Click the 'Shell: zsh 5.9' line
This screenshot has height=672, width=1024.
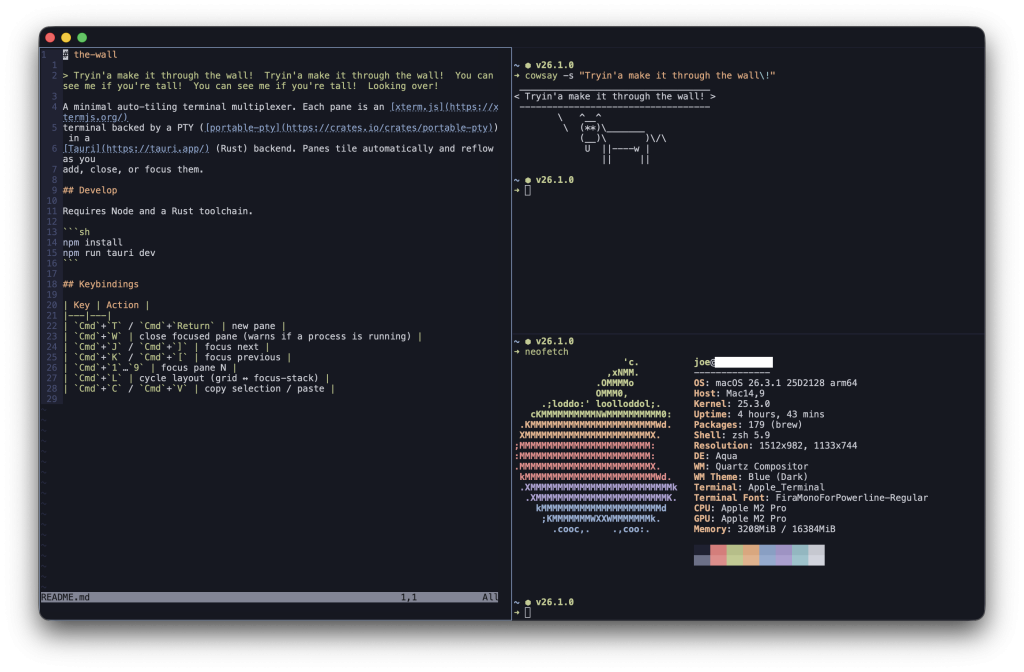point(731,436)
